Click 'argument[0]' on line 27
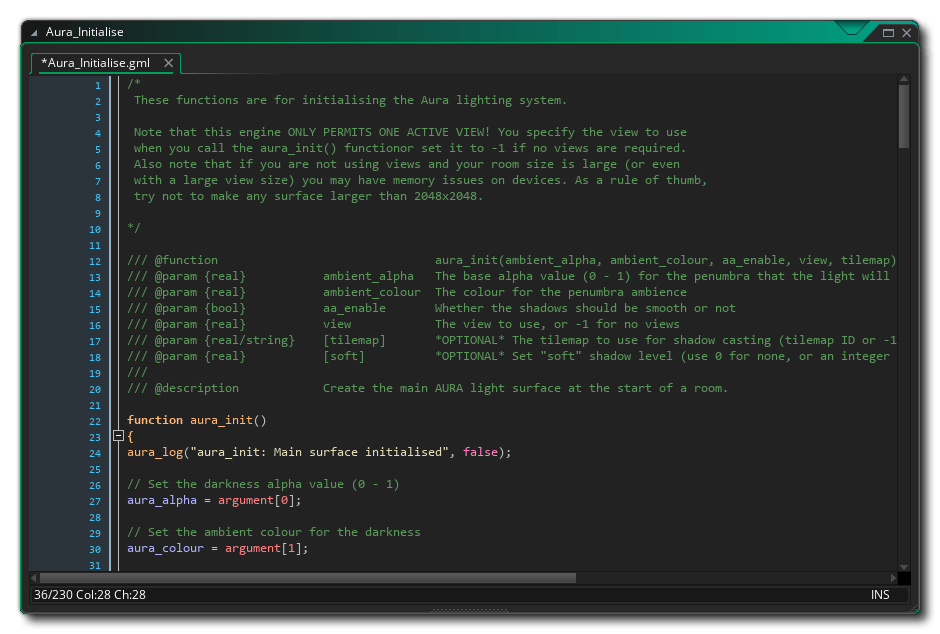940x634 pixels. point(256,500)
